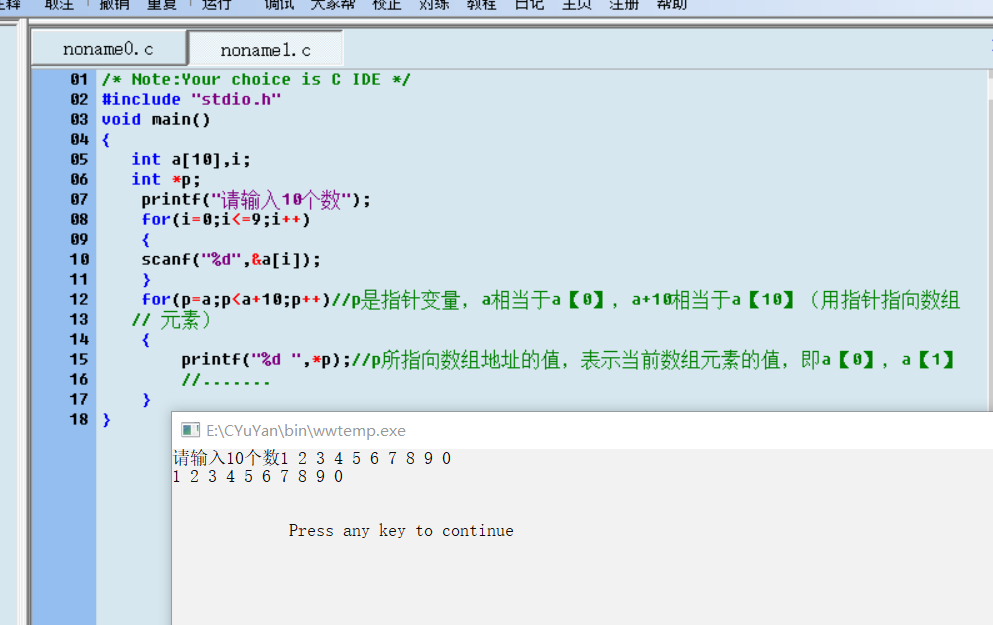
Task: Click the comment 'p是指针变量' on line 12
Action: [x=405, y=300]
